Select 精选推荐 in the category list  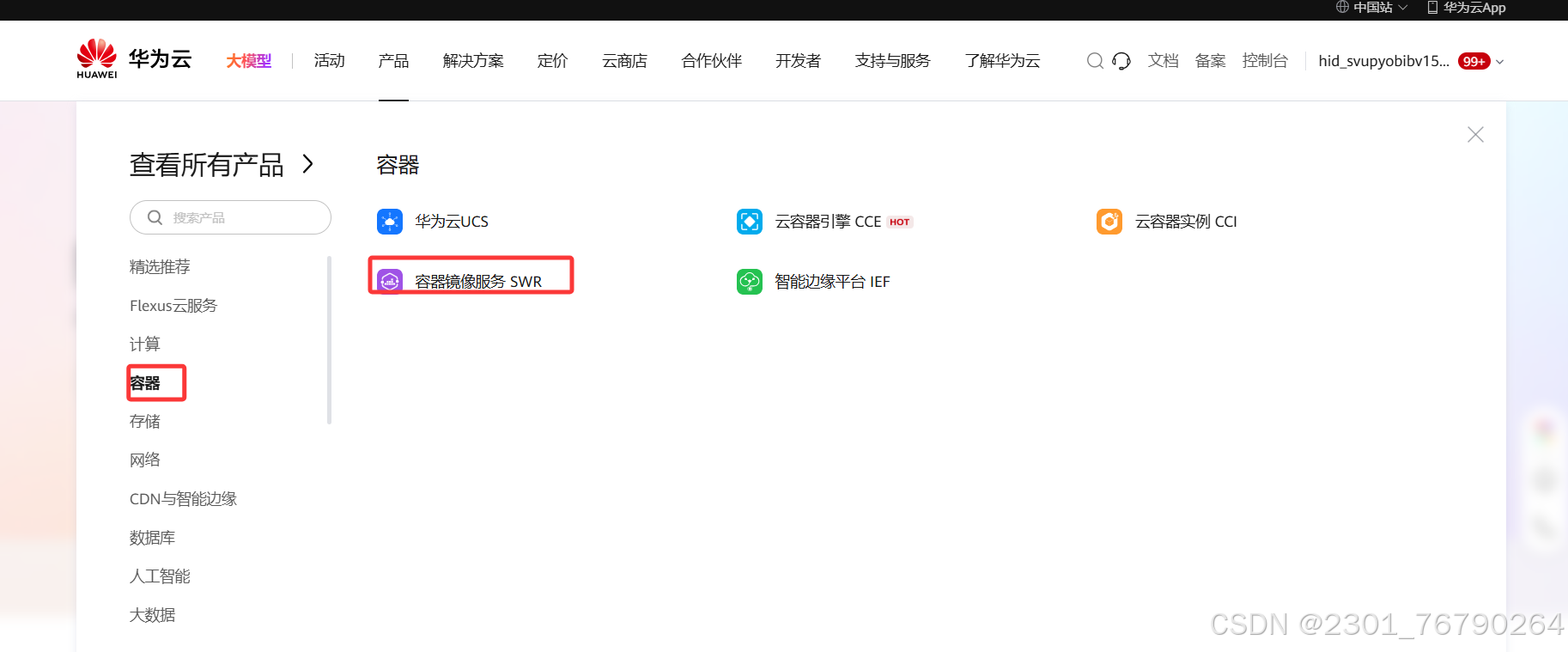pos(160,267)
